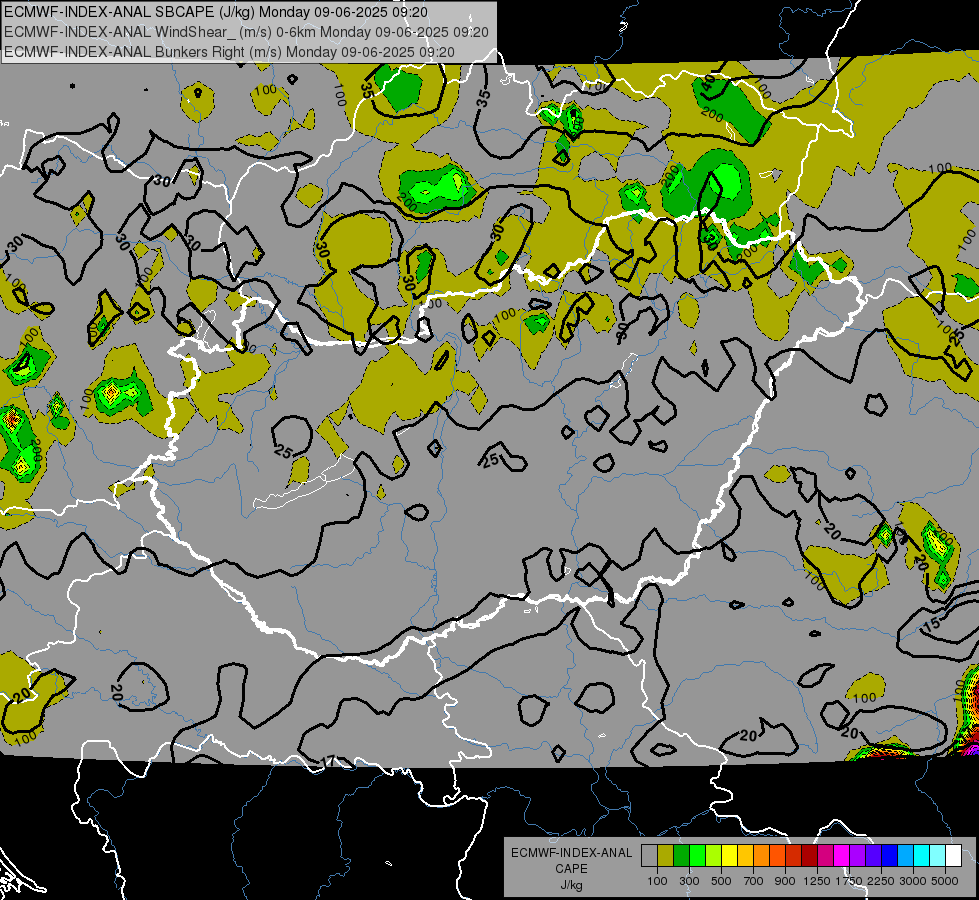The width and height of the screenshot is (979, 900).
Task: Click the legend tick label 900
Action: (785, 881)
